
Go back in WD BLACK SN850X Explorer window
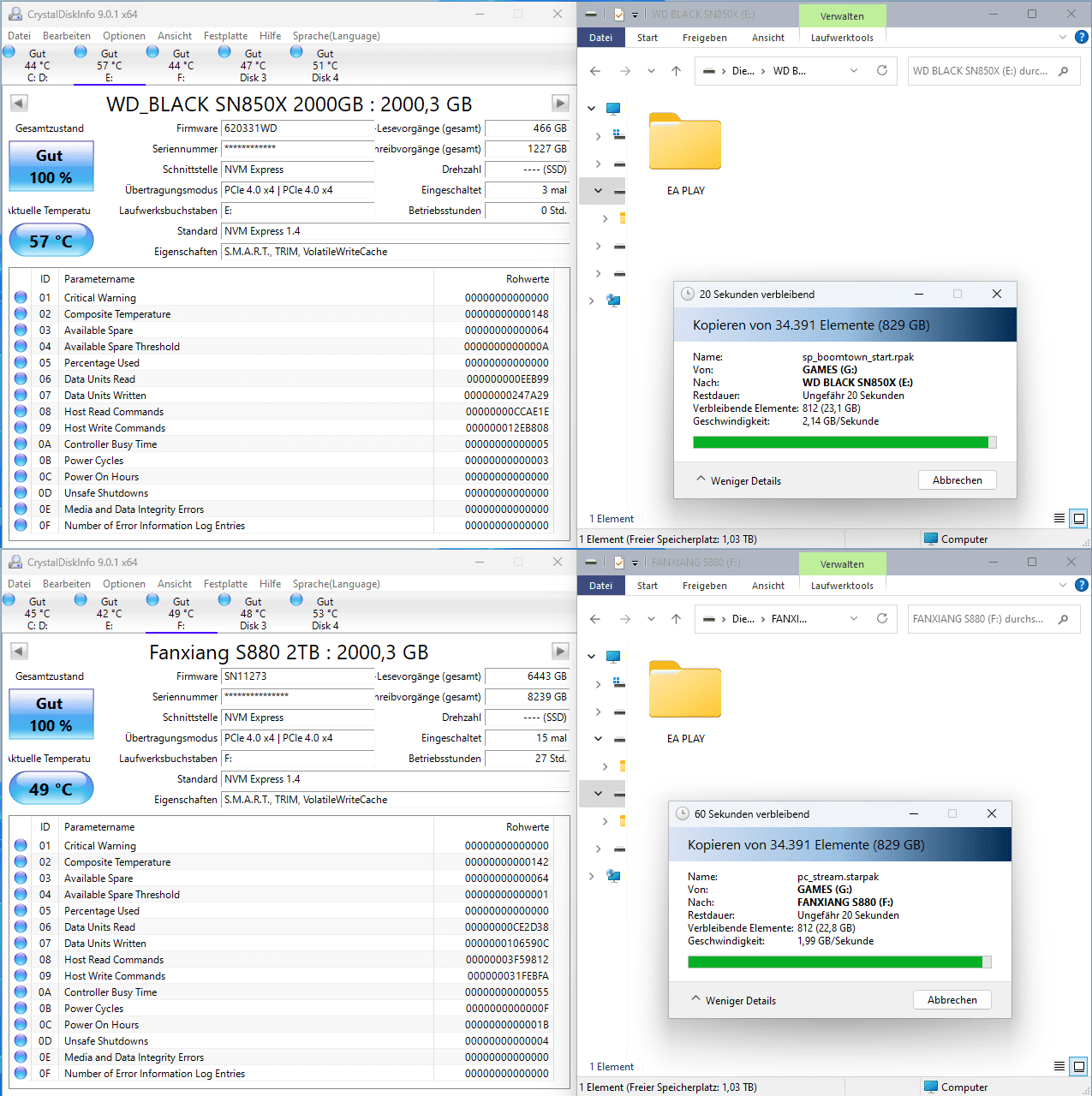(595, 71)
